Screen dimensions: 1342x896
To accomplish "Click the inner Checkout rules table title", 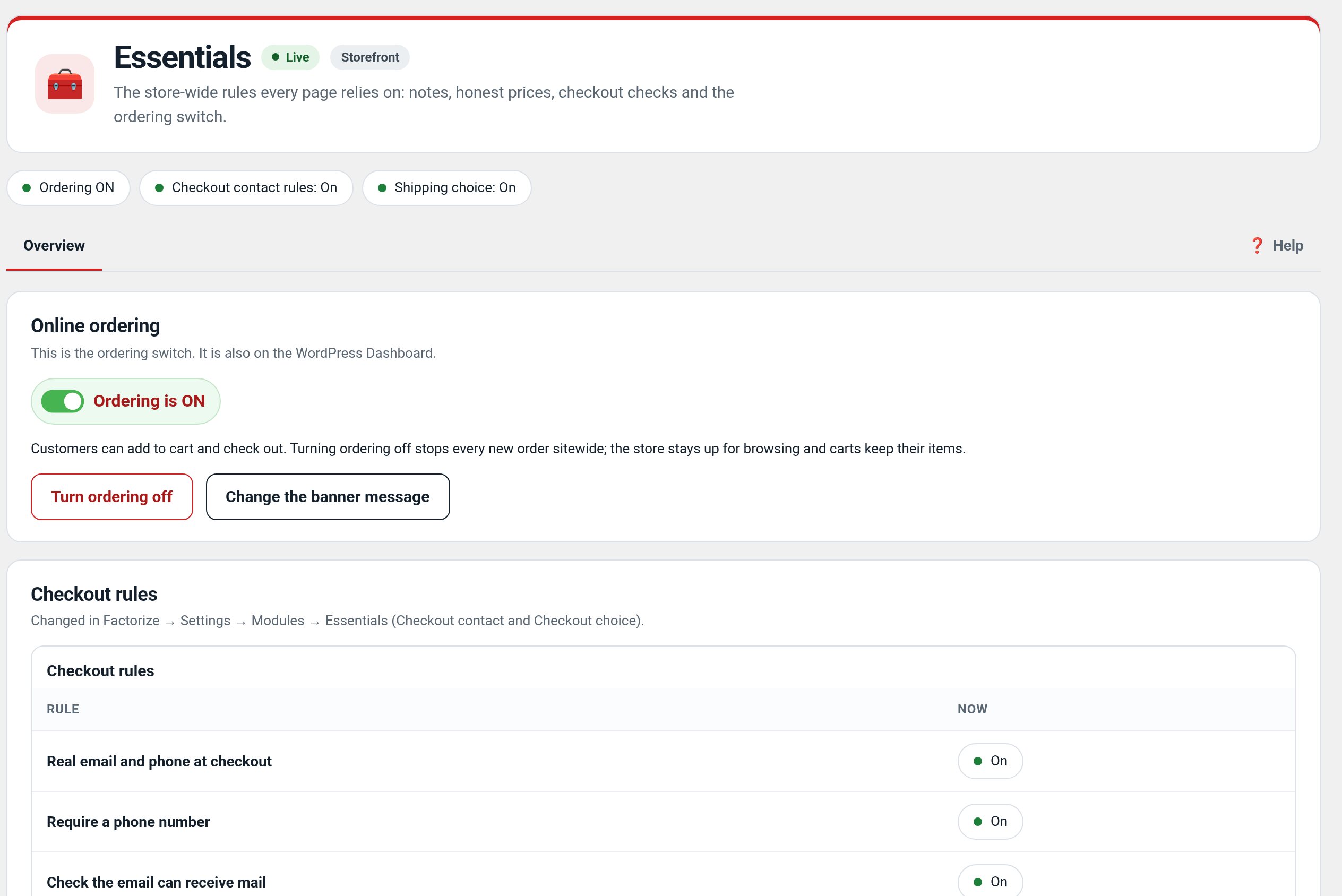I will [100, 671].
